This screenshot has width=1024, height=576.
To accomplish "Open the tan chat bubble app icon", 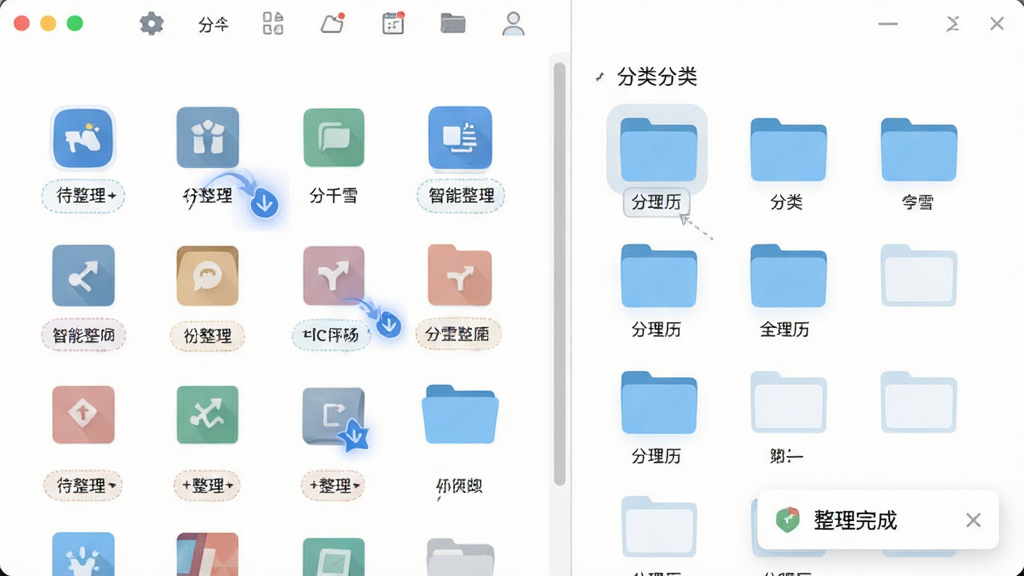I will 208,276.
